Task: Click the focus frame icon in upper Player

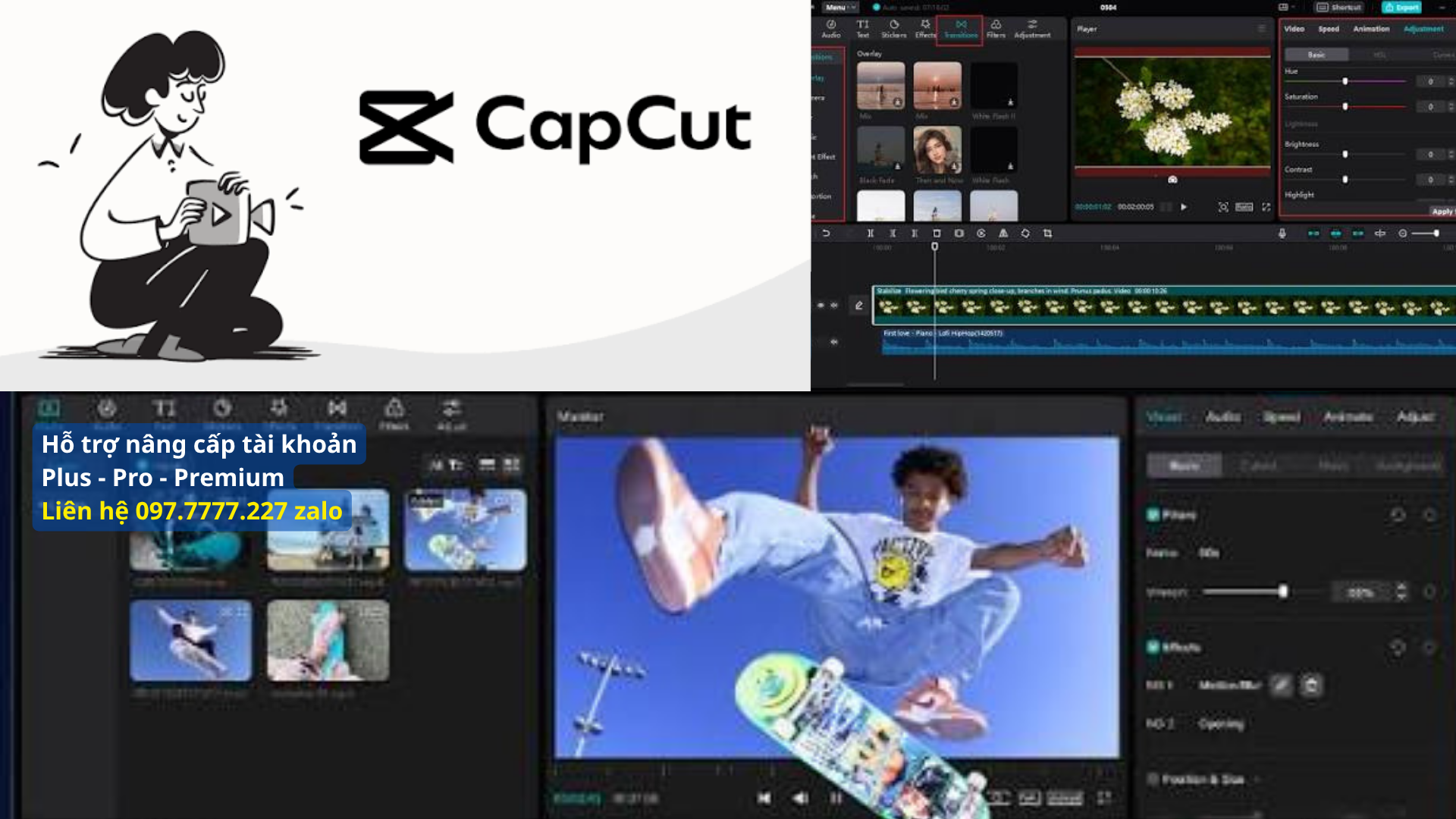Action: click(1223, 207)
